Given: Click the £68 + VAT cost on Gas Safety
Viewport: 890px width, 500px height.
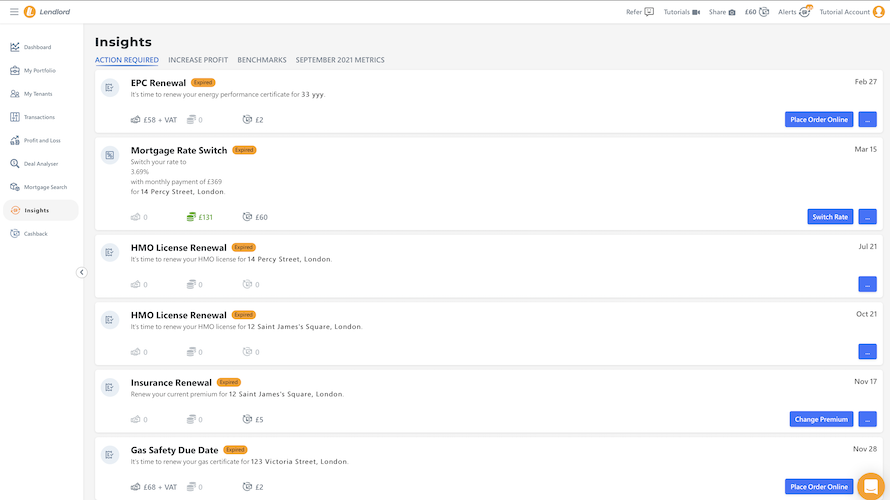Looking at the screenshot, I should pyautogui.click(x=154, y=487).
